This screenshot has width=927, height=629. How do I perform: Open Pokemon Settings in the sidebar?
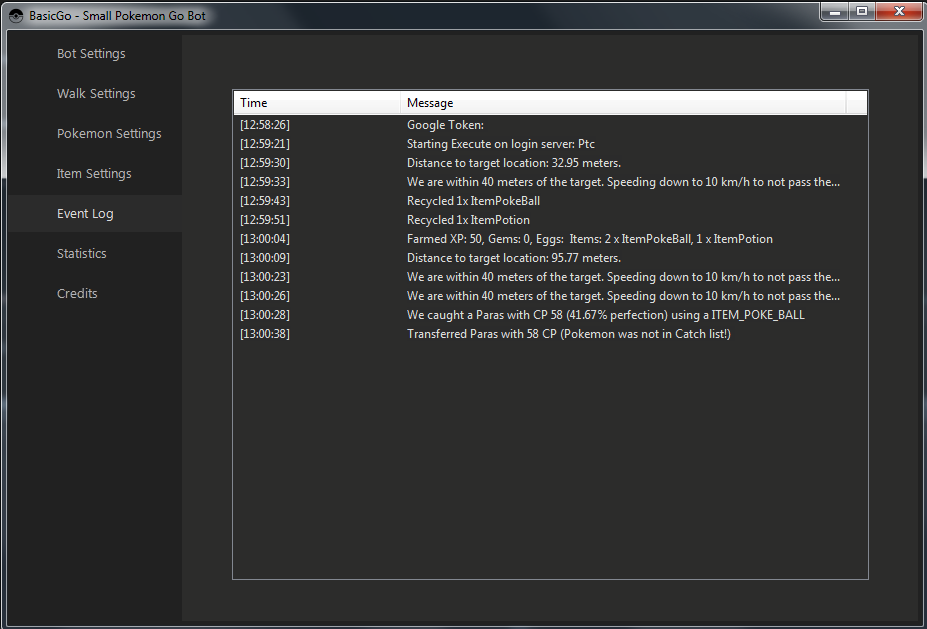tap(109, 134)
